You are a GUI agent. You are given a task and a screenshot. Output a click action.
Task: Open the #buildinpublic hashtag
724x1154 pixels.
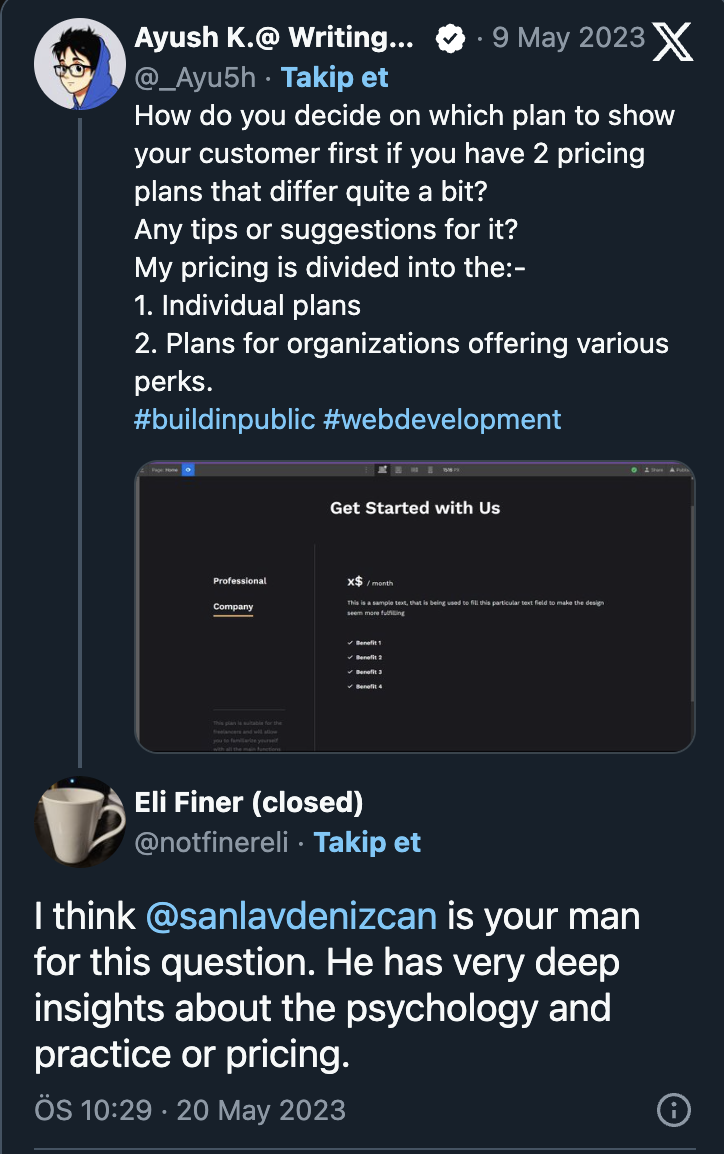225,419
